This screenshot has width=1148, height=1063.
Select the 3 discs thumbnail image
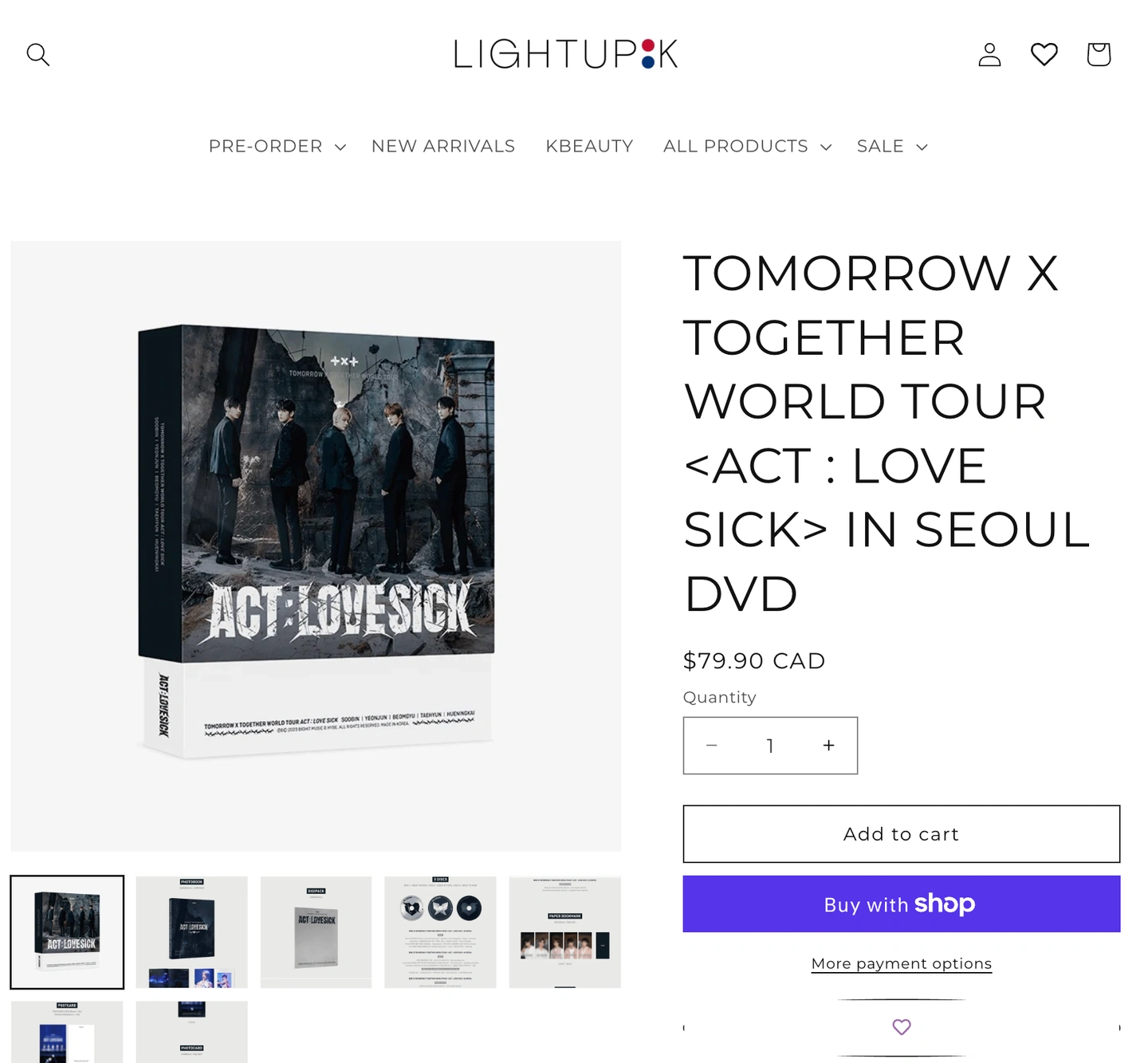pos(440,932)
